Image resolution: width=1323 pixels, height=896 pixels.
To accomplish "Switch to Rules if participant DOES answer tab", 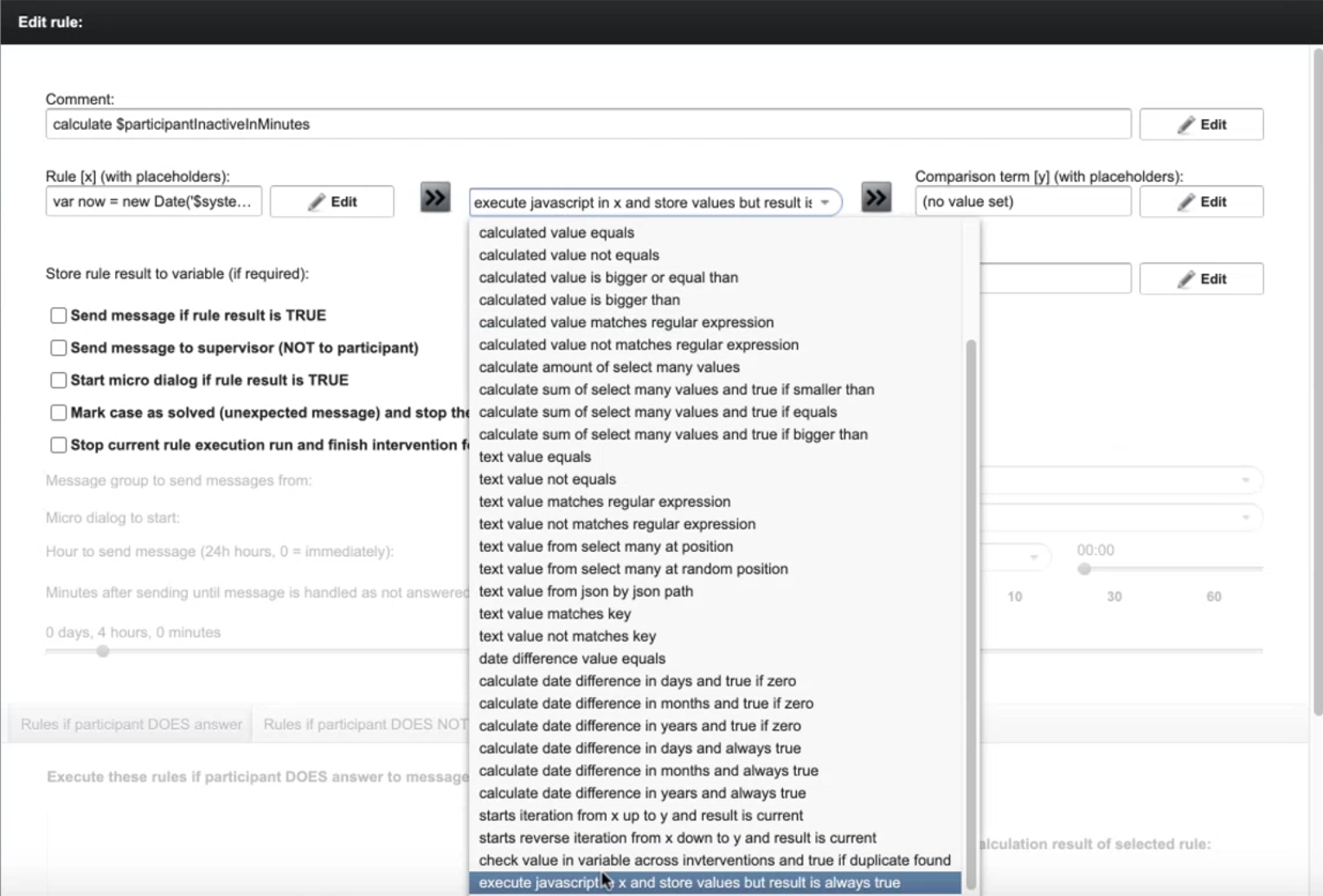I will (132, 725).
